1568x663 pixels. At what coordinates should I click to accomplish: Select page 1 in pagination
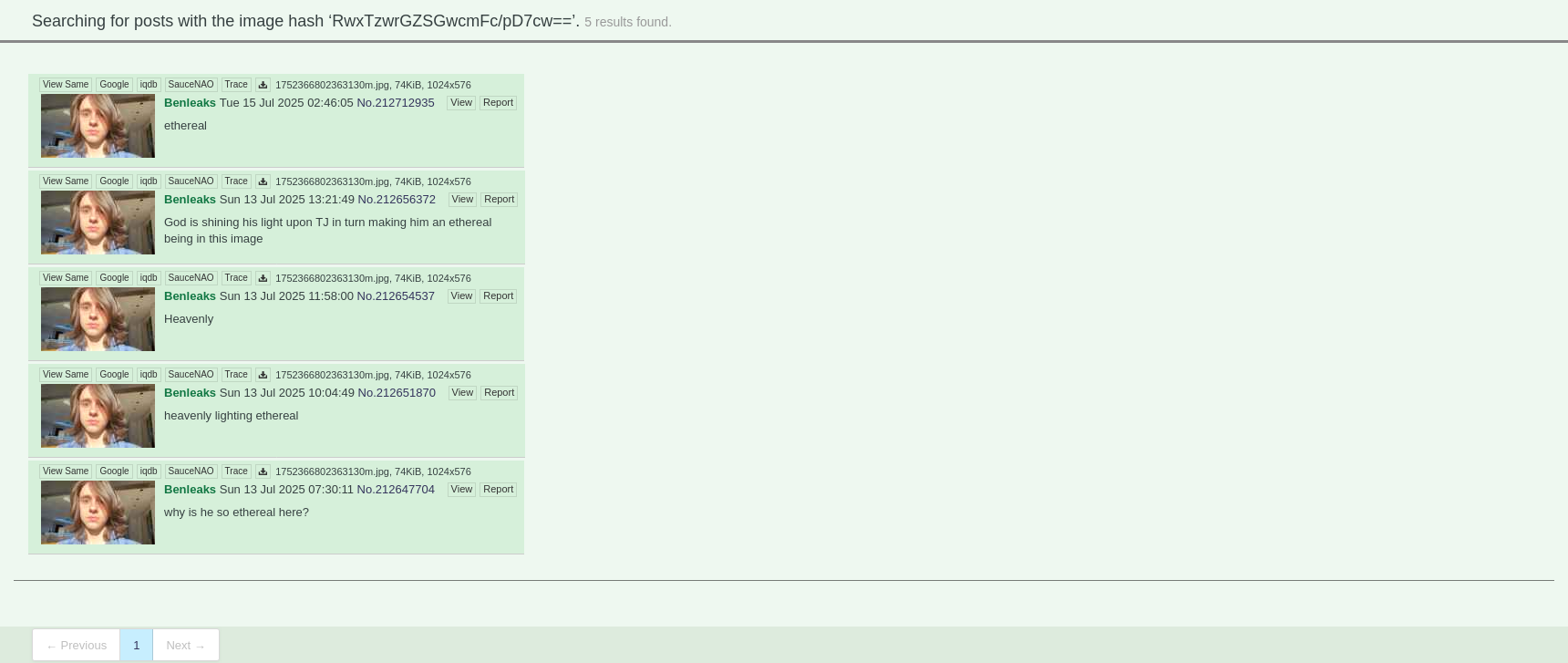[136, 645]
